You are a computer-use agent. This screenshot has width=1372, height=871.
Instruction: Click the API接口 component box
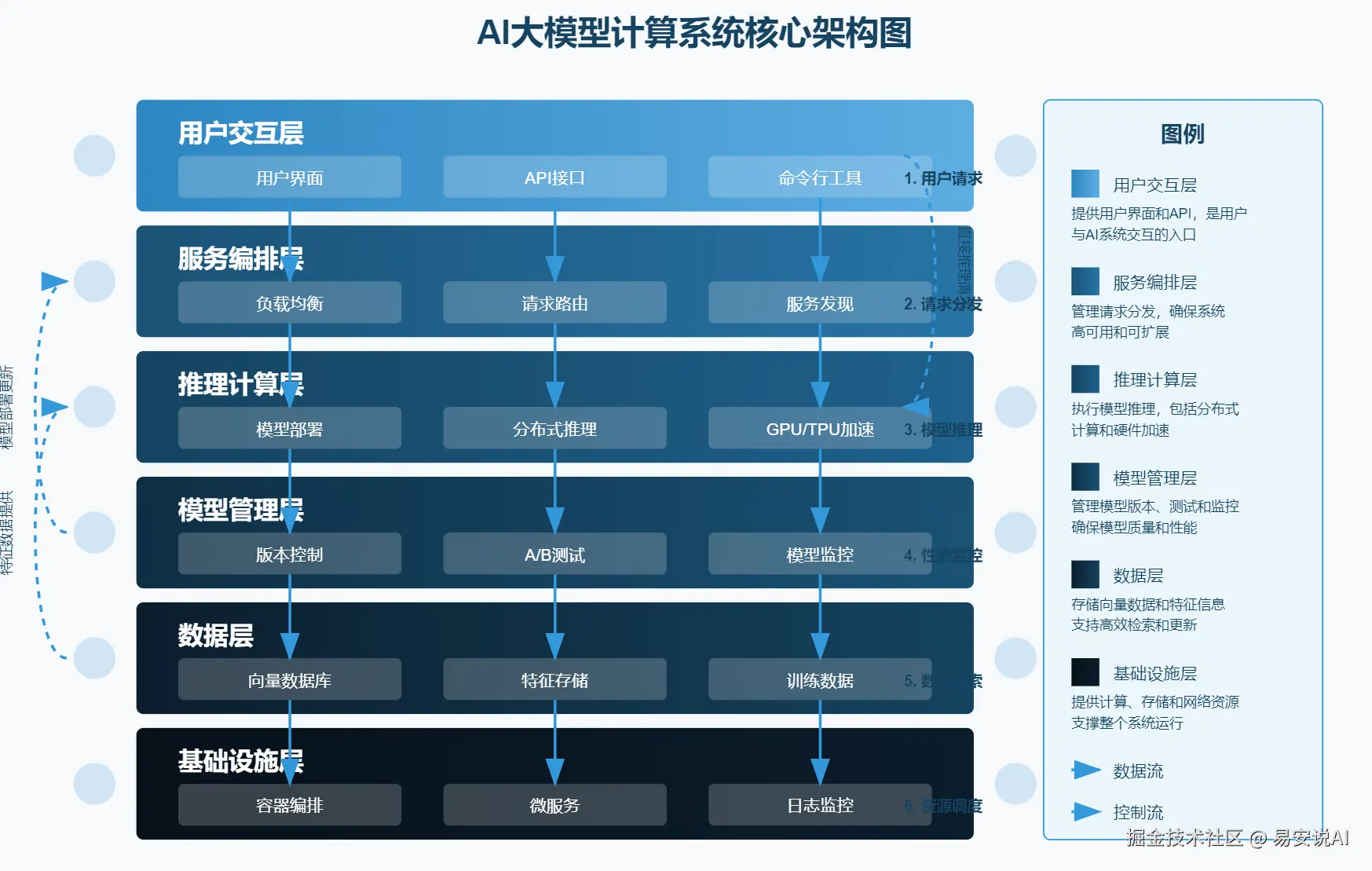click(x=554, y=177)
